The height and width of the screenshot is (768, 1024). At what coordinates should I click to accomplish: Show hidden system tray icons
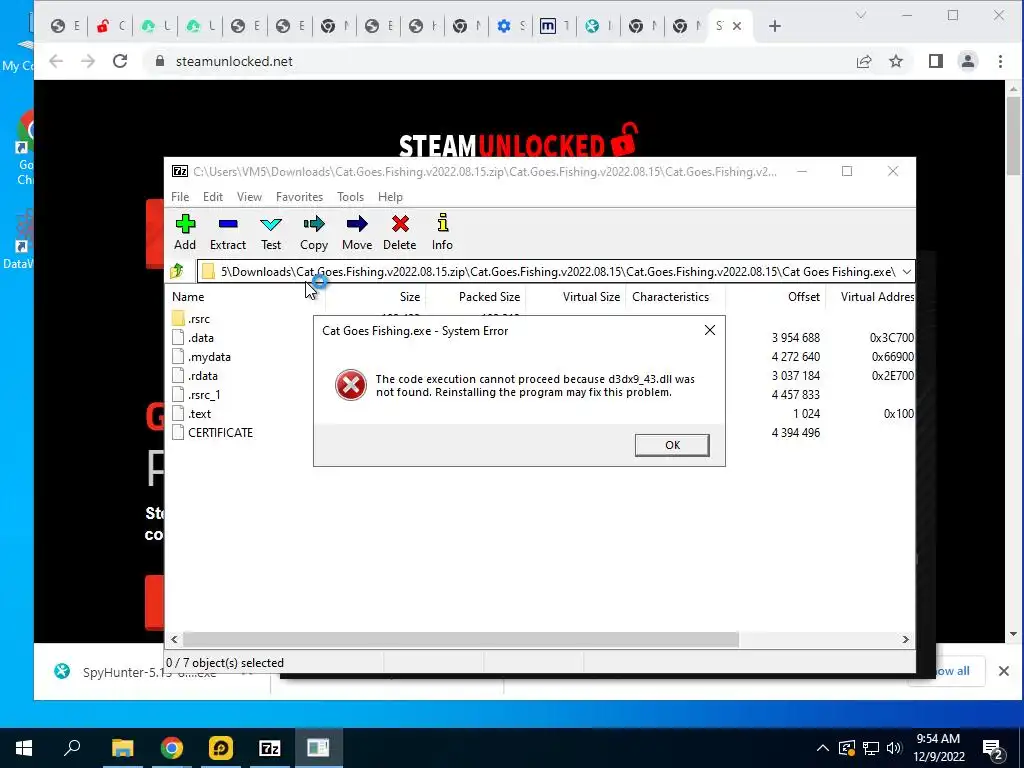point(823,748)
